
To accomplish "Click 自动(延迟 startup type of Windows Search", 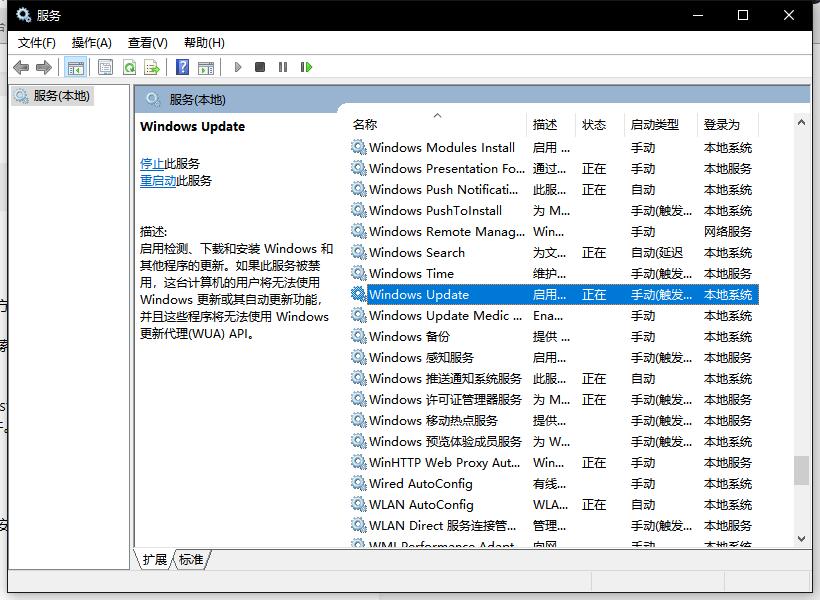I will pyautogui.click(x=657, y=253).
